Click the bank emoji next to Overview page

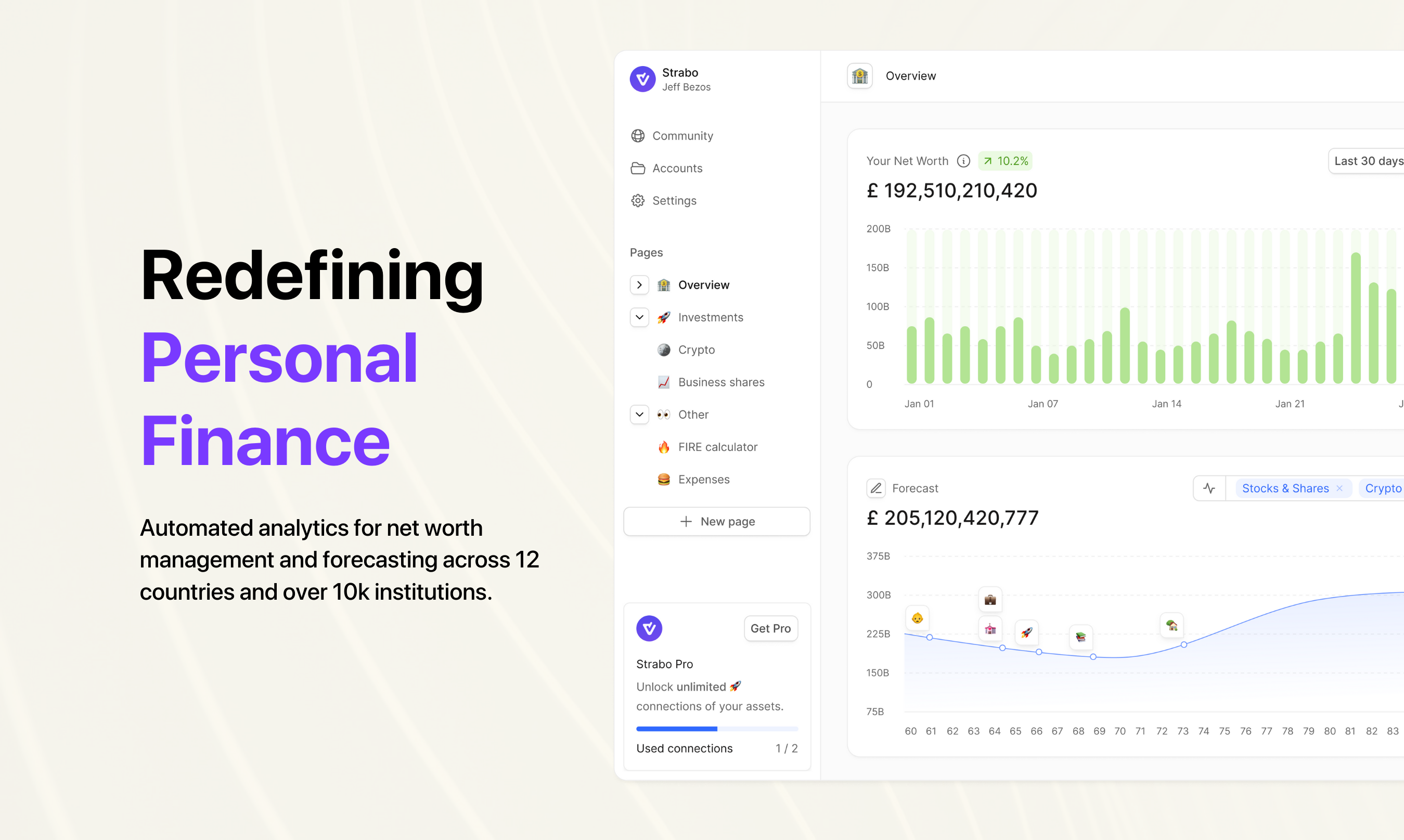tap(663, 285)
